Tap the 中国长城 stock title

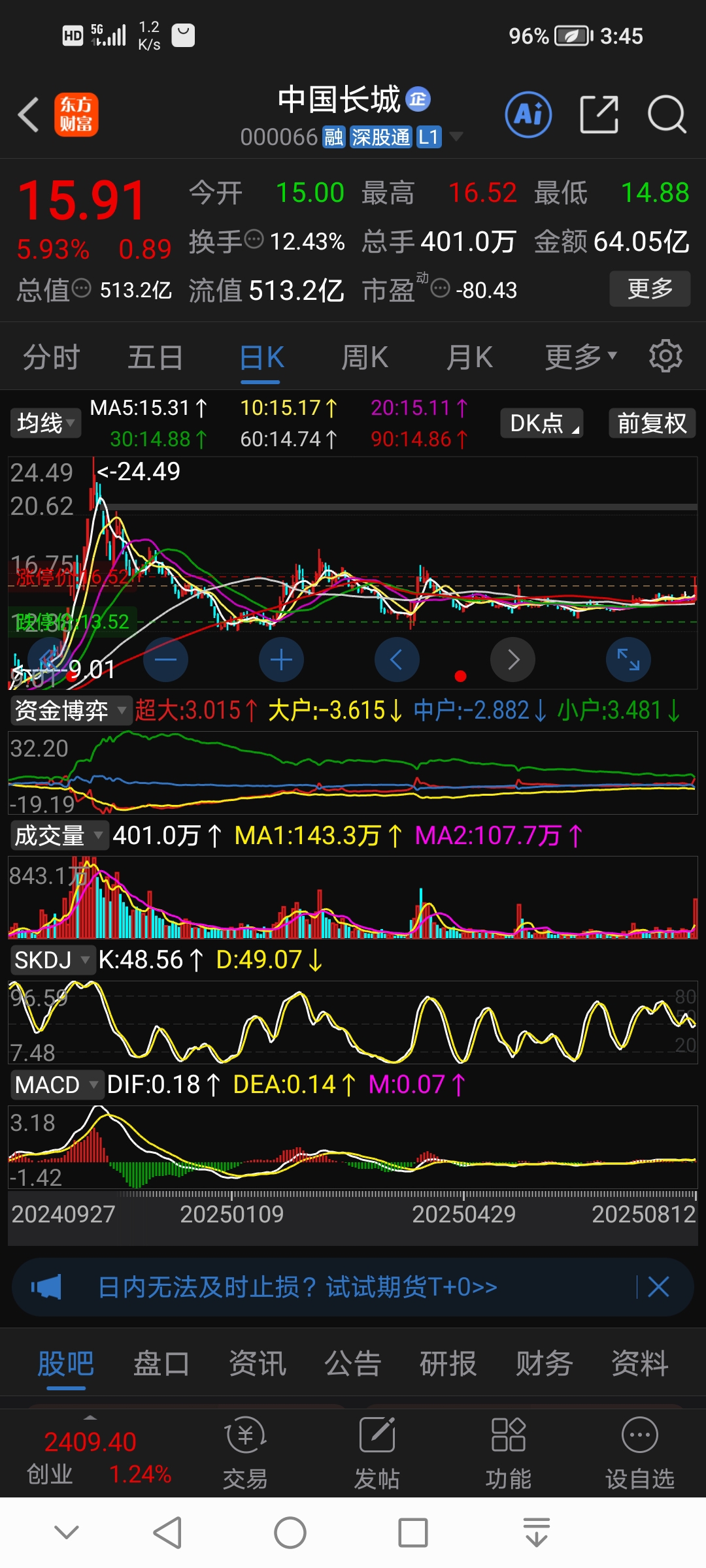339,99
